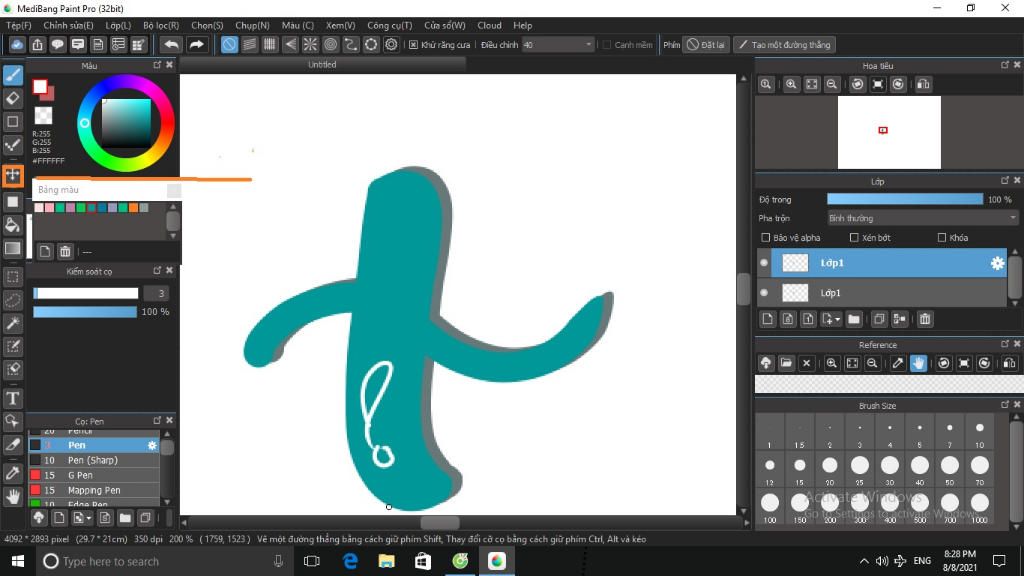Select the Text tool
The width and height of the screenshot is (1024, 576).
pos(13,398)
